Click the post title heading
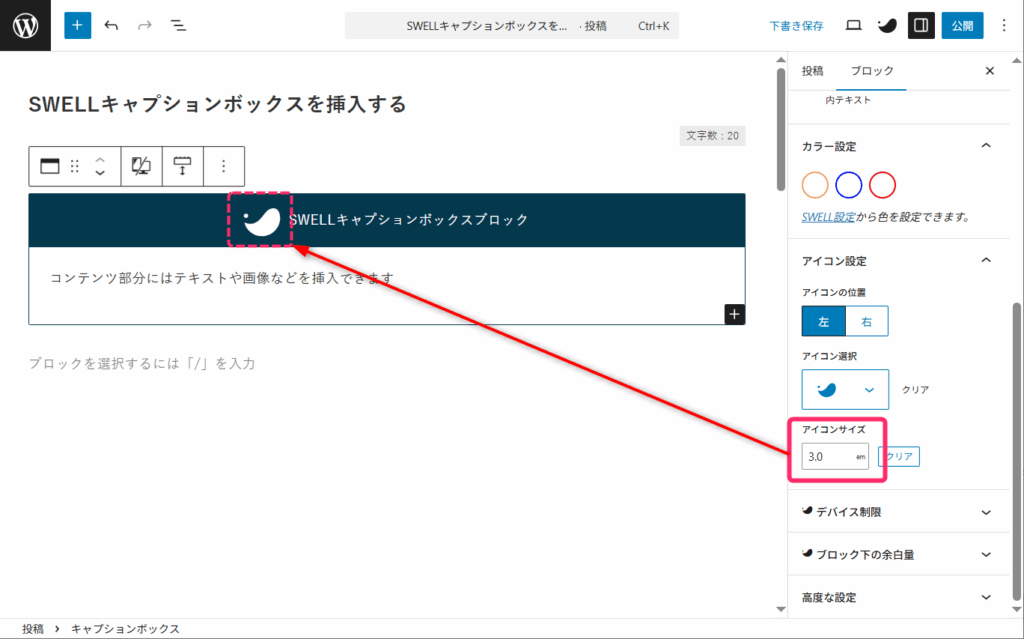Viewport: 1024px width, 639px height. 217,104
